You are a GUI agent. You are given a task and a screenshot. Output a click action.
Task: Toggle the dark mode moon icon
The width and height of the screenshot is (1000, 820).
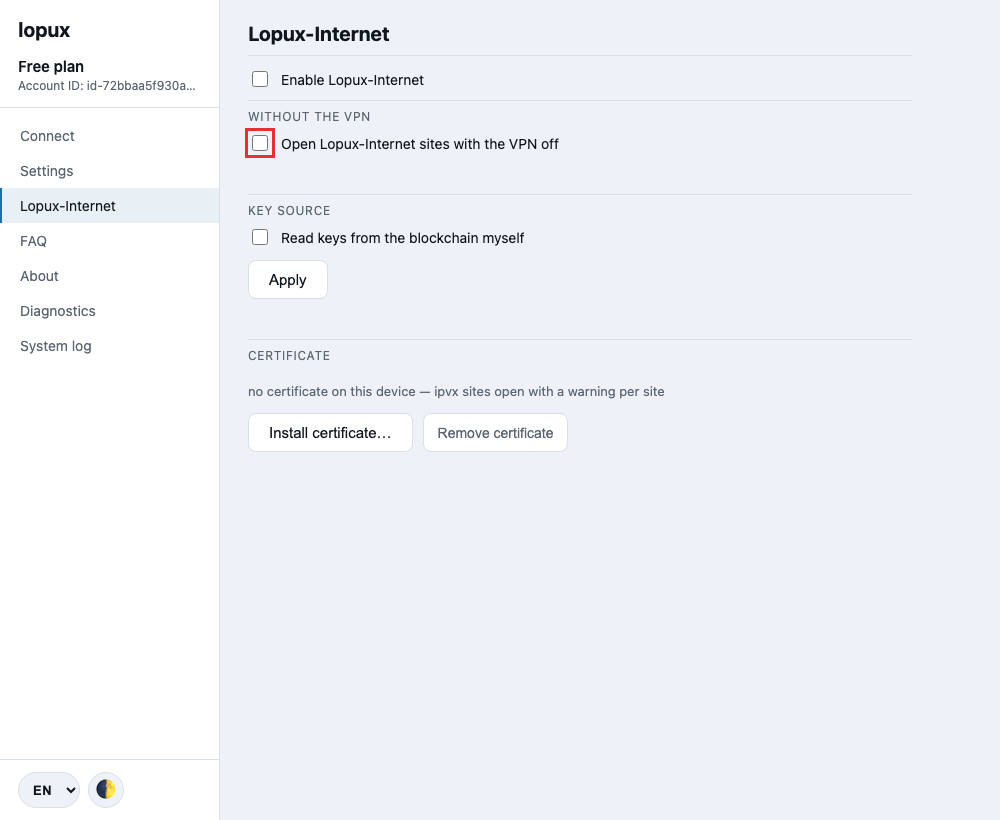(106, 789)
